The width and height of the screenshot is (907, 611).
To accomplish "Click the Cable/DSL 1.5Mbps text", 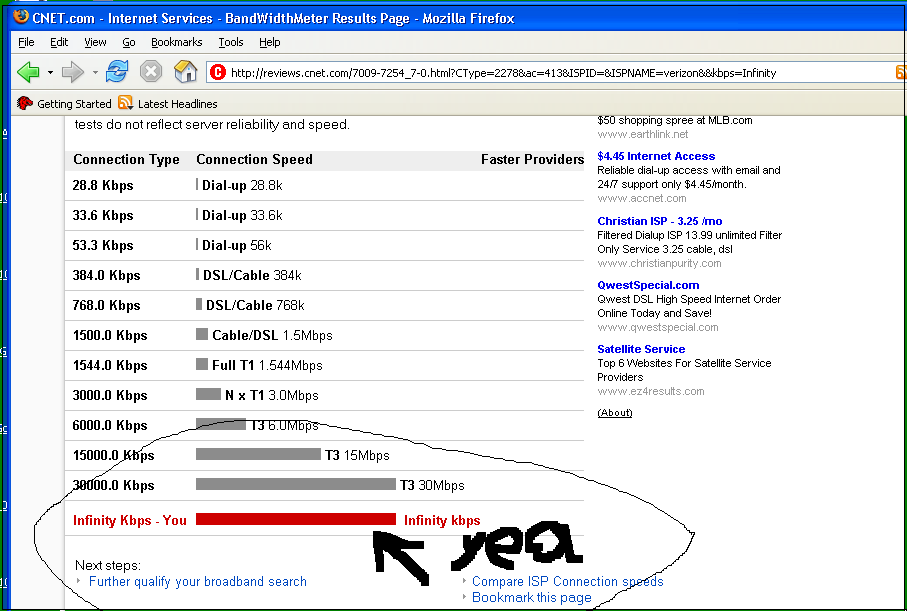I will pyautogui.click(x=272, y=336).
